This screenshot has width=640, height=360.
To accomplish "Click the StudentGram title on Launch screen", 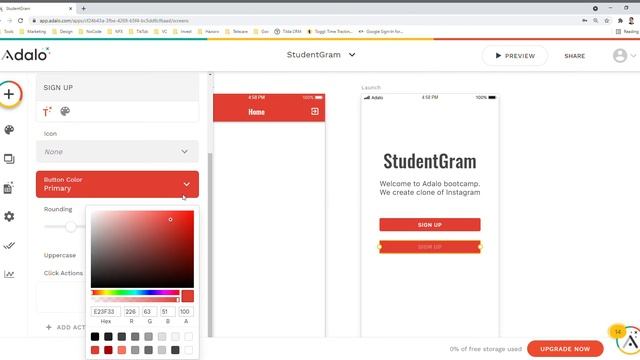I will 430,161.
